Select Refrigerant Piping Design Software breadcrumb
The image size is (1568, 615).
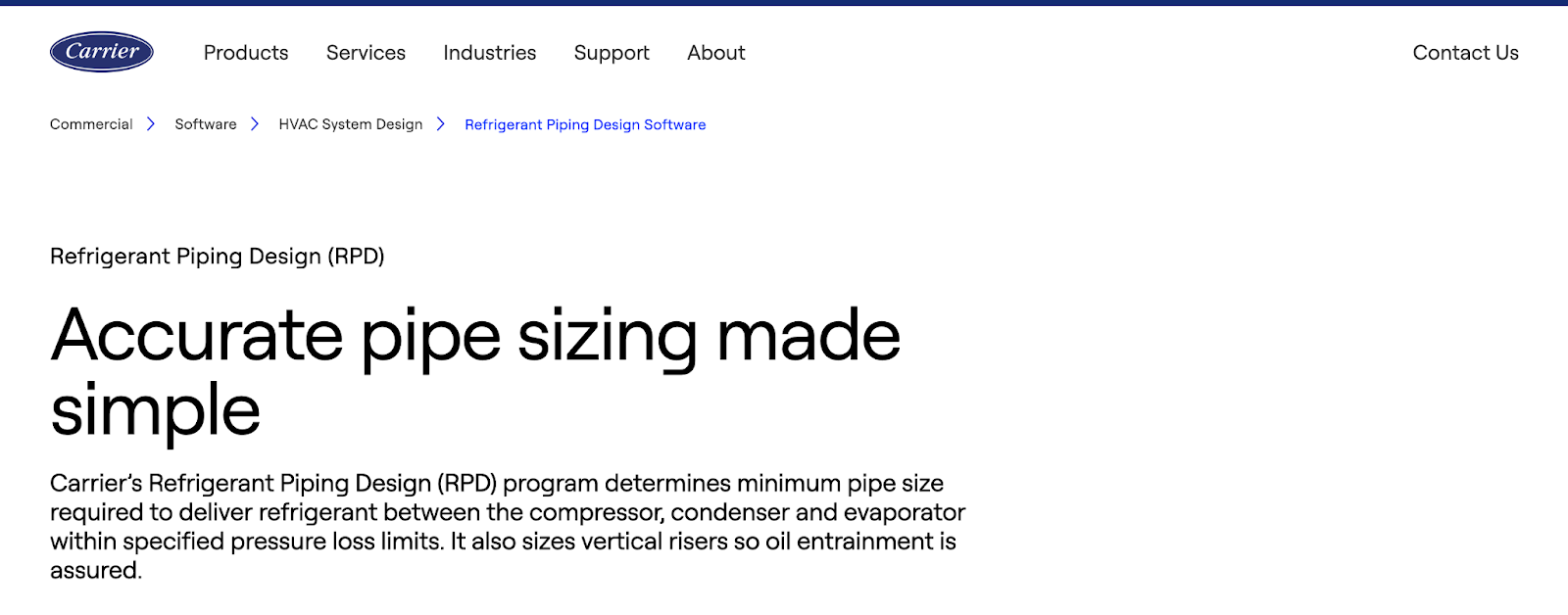[x=585, y=124]
